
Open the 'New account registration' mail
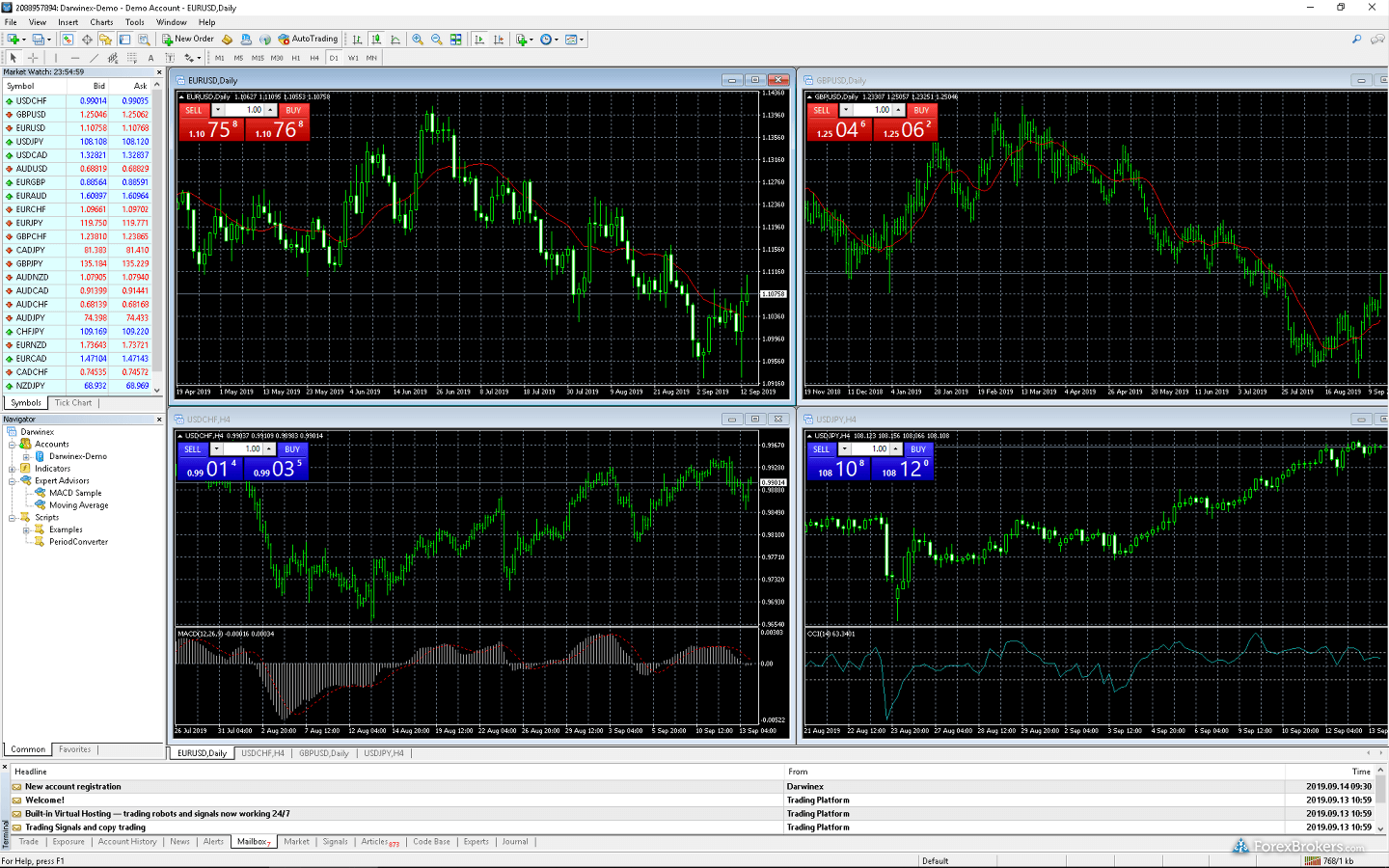click(x=73, y=786)
